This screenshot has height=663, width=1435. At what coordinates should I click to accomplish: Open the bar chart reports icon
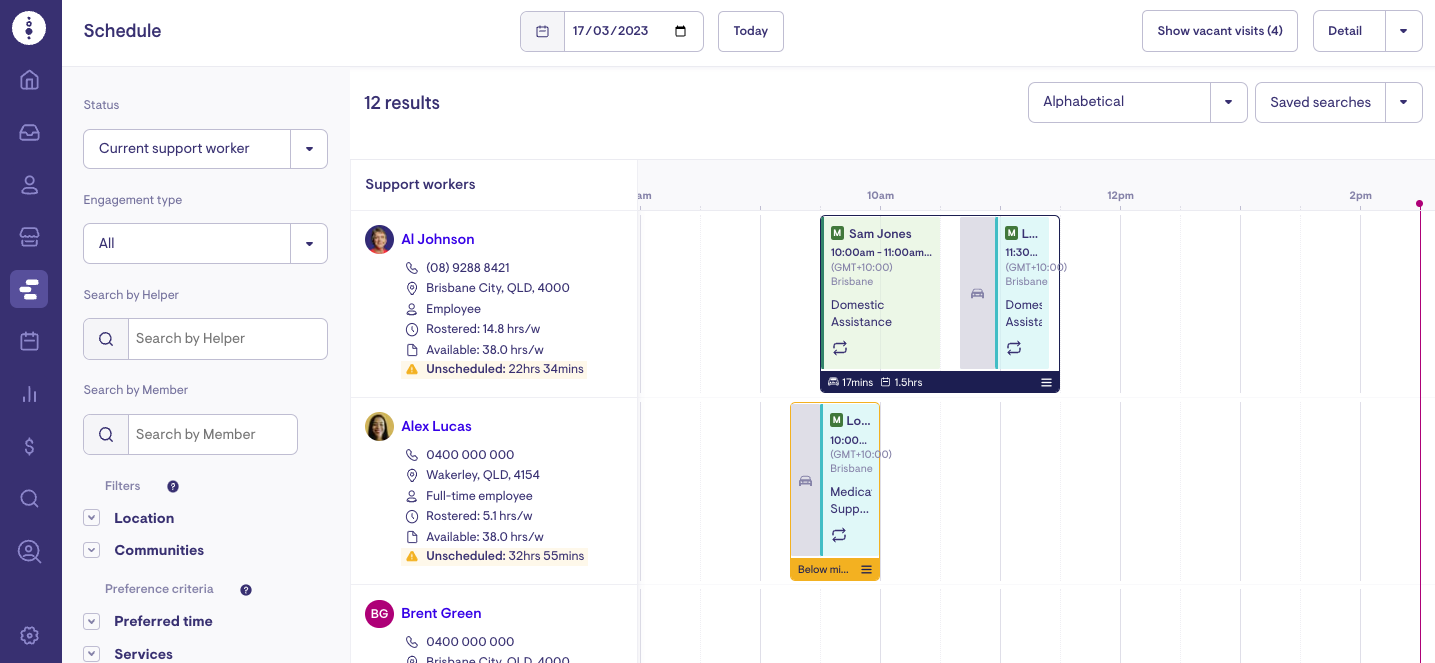point(30,394)
